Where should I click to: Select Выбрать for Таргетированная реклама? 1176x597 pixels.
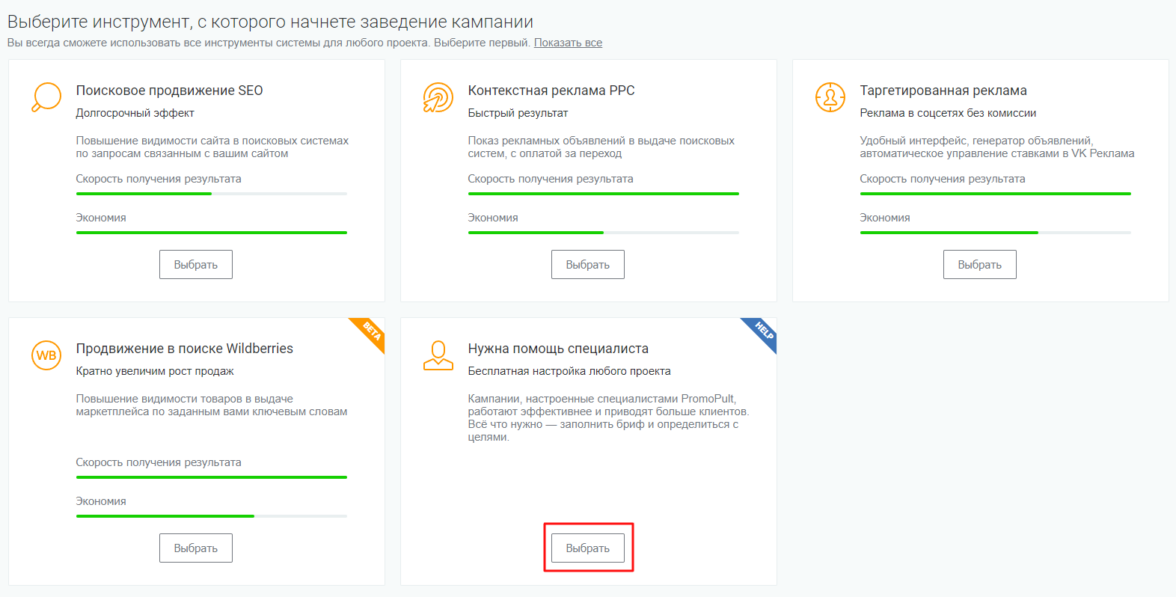pyautogui.click(x=979, y=265)
